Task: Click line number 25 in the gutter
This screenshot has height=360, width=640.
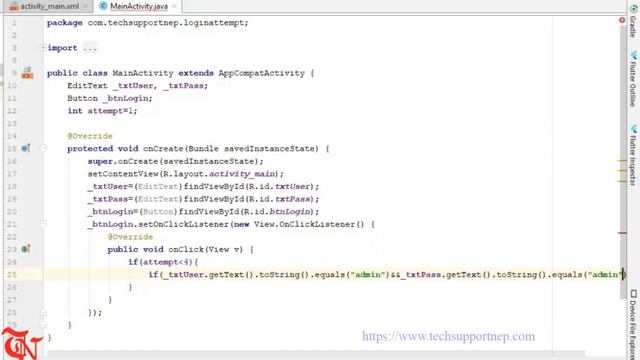Action: click(12, 275)
